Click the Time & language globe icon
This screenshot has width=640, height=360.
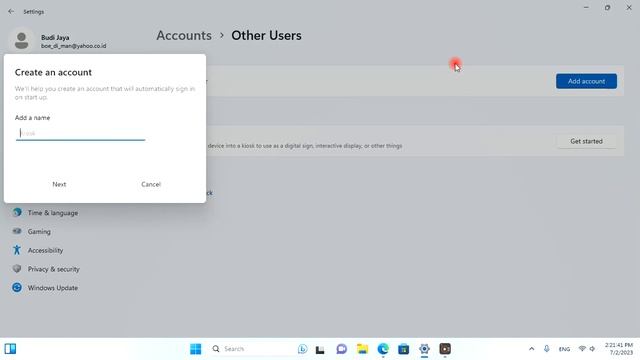(x=17, y=212)
